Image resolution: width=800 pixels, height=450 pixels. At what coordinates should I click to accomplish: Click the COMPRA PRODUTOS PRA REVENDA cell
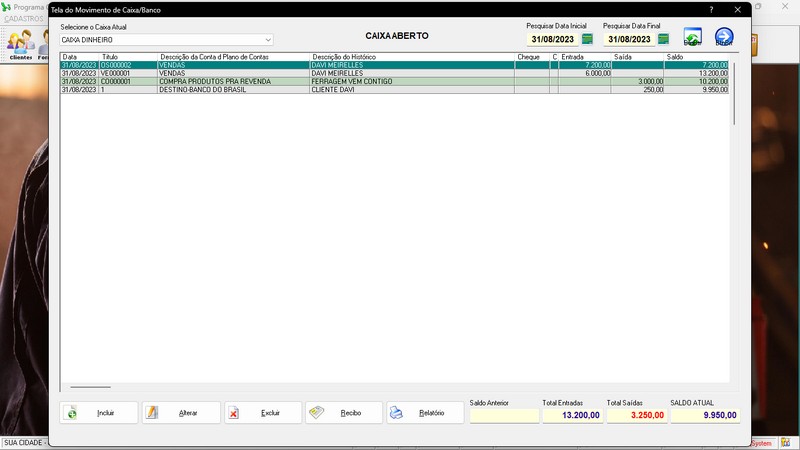(233, 82)
